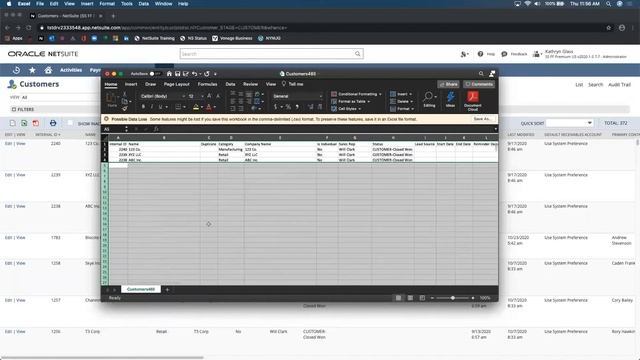The image size is (640, 360).
Task: Click the NetSuite Print icon
Action: click(x=53, y=123)
